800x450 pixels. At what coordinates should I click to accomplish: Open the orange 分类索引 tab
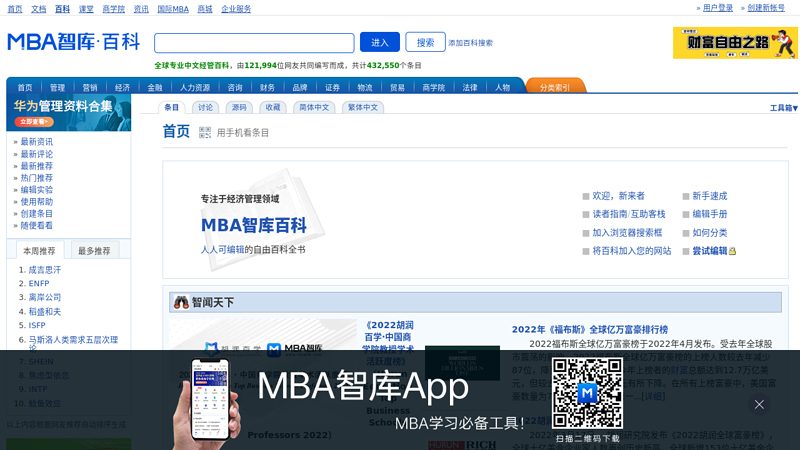pos(555,87)
